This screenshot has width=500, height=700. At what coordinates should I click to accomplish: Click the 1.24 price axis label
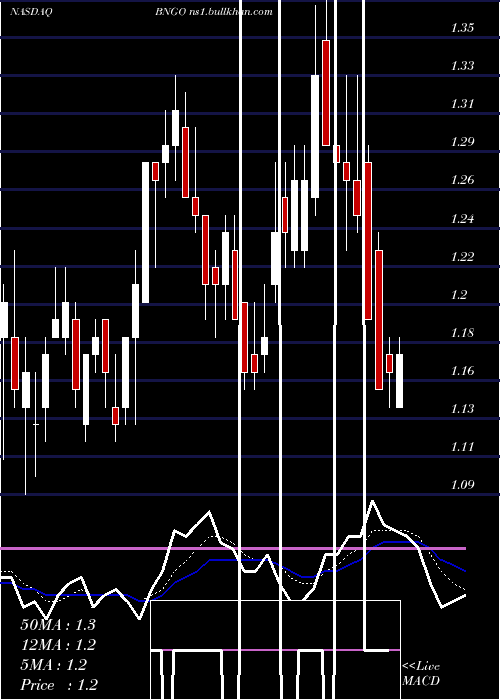[x=462, y=218]
